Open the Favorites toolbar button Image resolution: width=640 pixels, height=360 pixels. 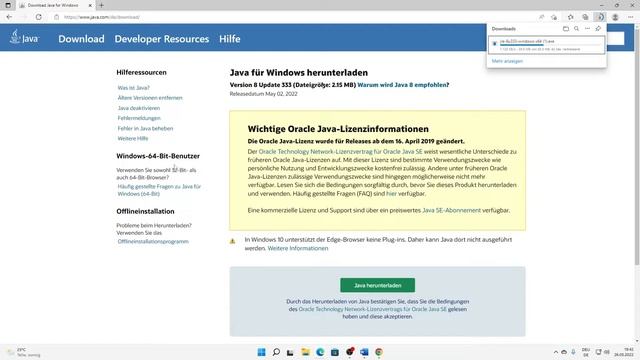coord(571,17)
